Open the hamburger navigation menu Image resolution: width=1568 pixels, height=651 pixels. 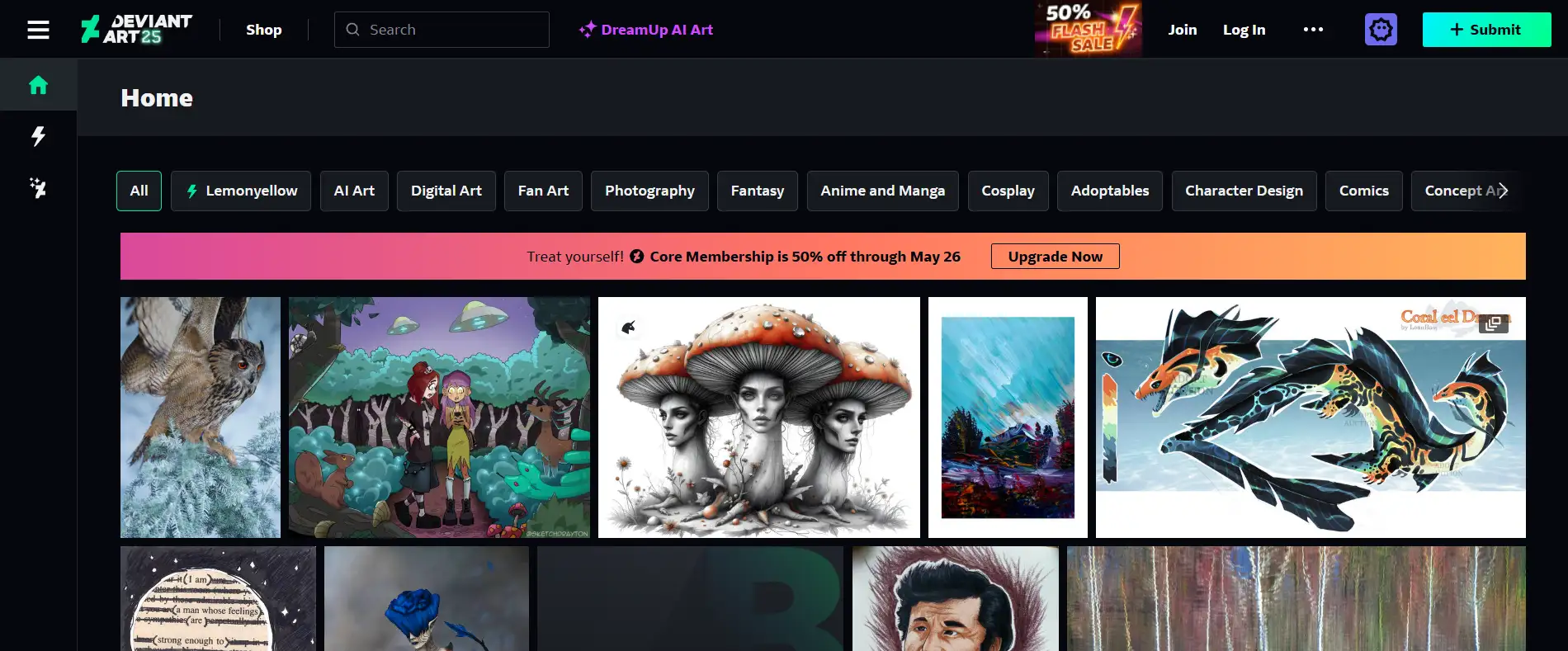38,30
